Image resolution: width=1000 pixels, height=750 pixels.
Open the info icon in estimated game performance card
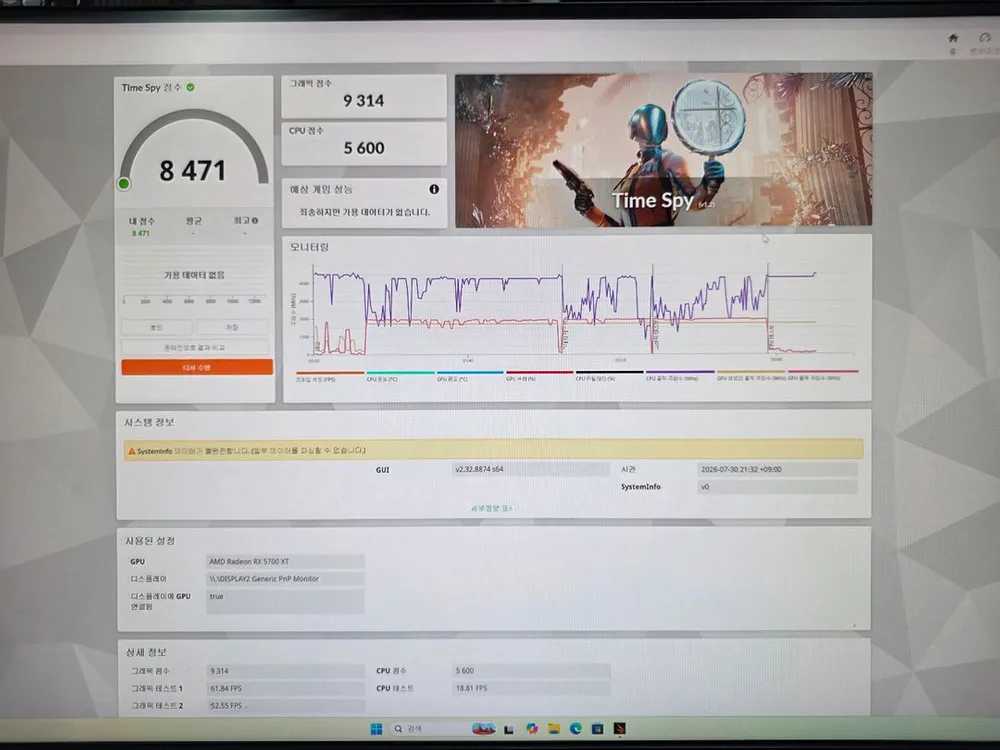(x=434, y=189)
